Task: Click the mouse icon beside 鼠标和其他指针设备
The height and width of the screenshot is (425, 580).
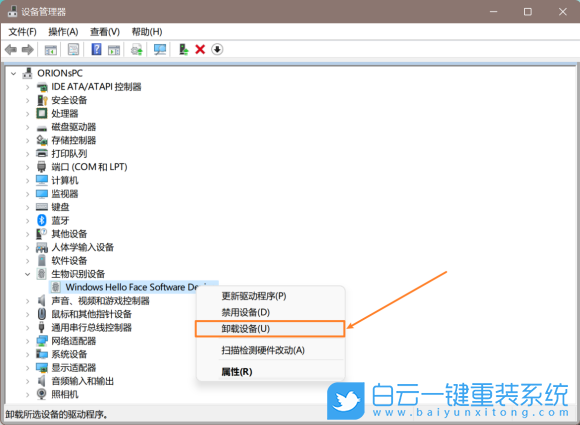Action: (42, 314)
